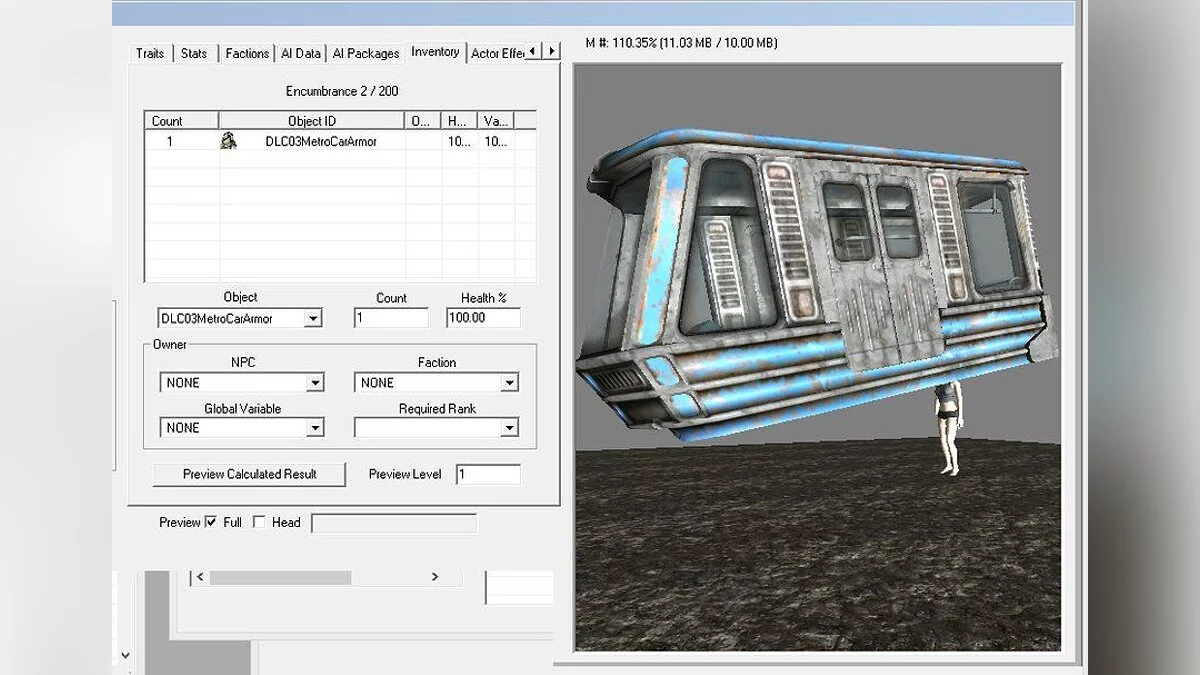
Task: Click the Preview Calculated Result button
Action: coord(249,474)
